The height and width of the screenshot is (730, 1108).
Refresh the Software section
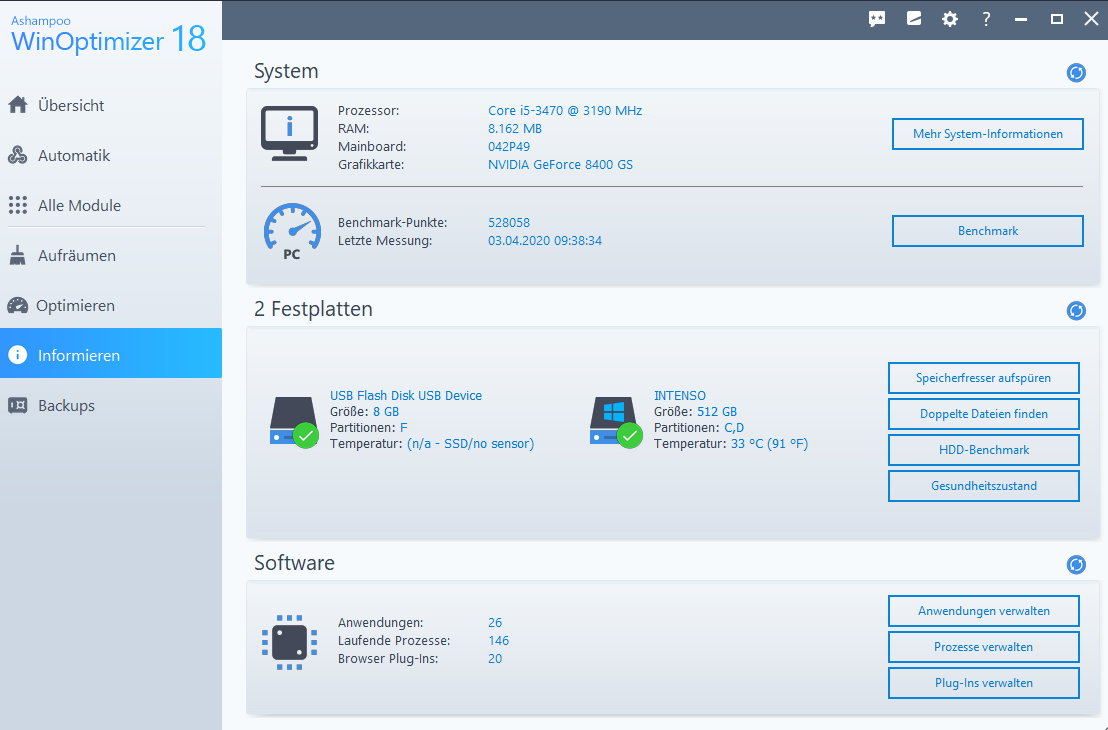pyautogui.click(x=1076, y=564)
